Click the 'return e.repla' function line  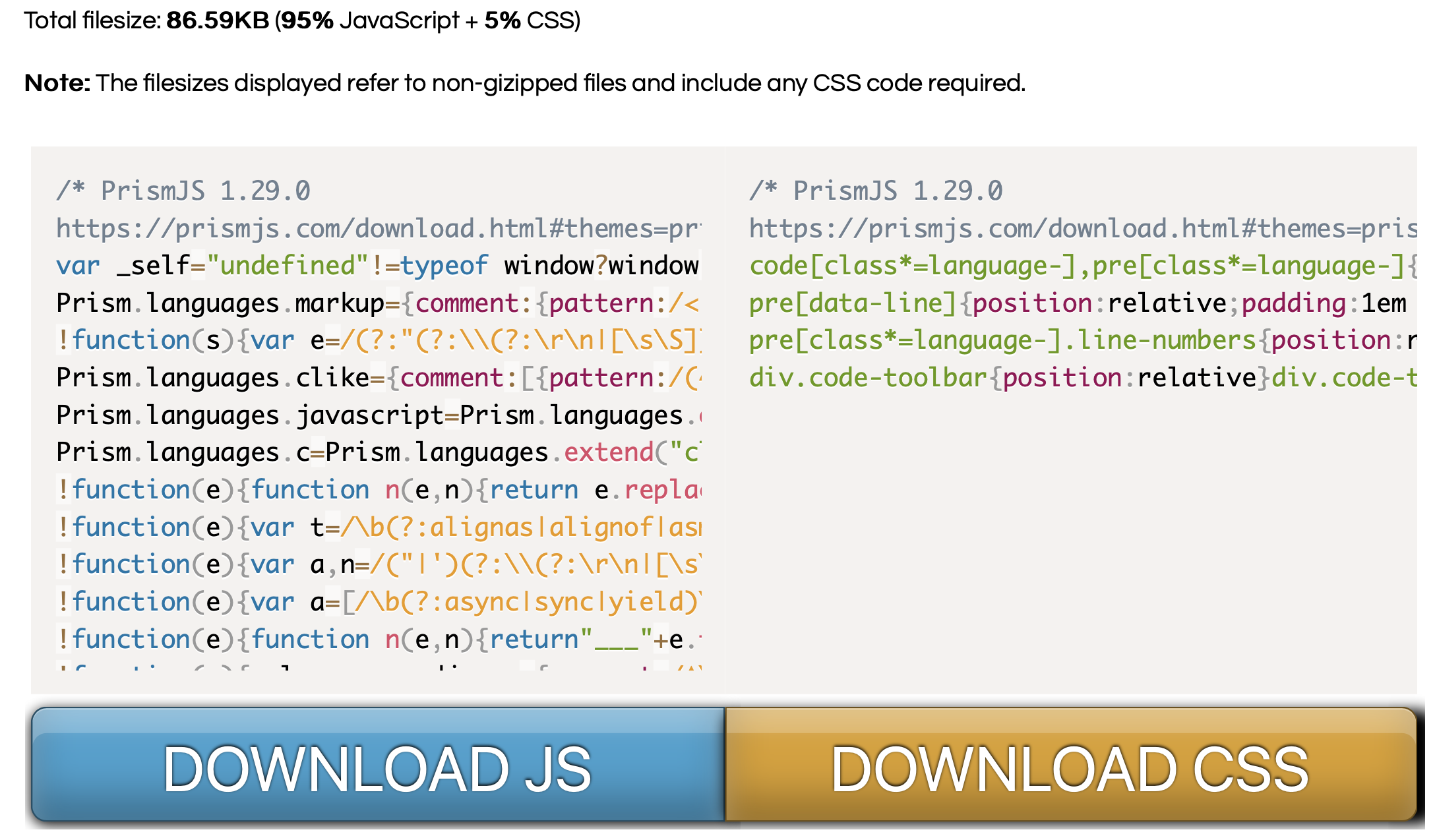click(379, 490)
